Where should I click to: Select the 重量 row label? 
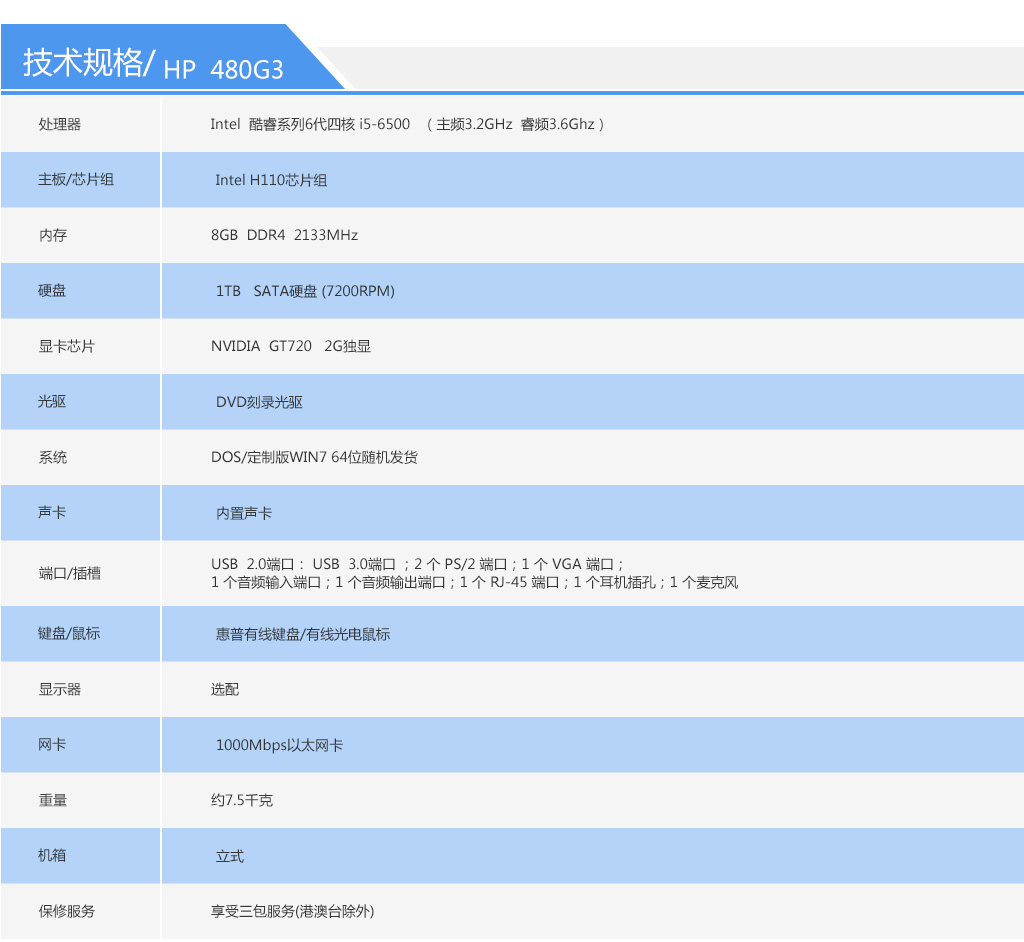(53, 800)
